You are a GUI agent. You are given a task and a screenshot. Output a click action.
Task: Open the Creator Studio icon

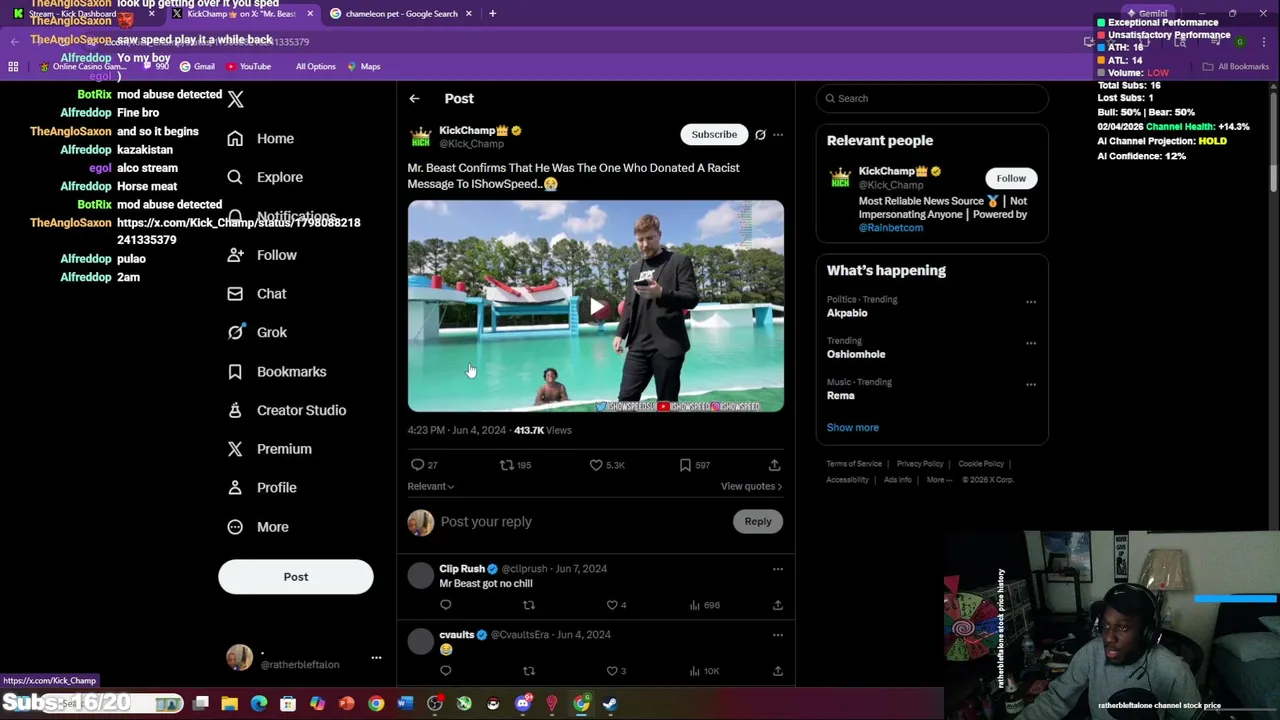click(x=235, y=410)
